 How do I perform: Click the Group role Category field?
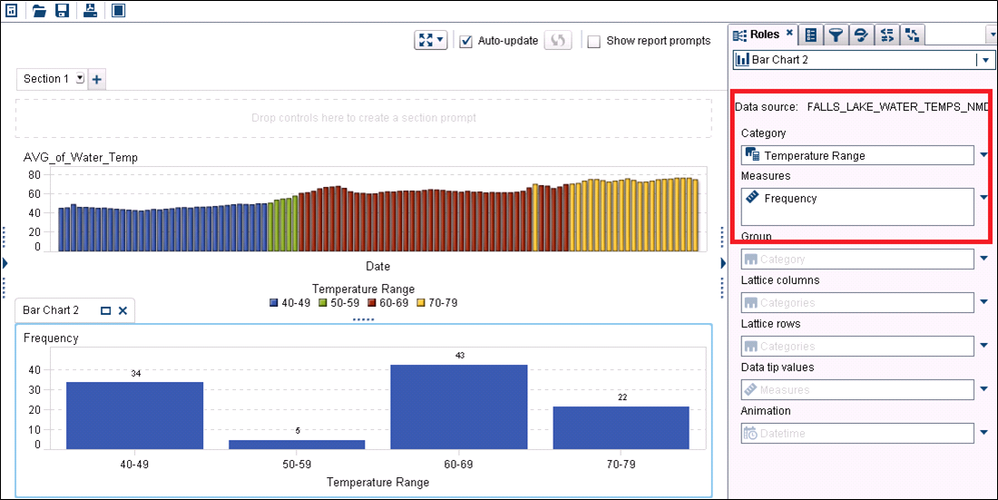coord(857,260)
